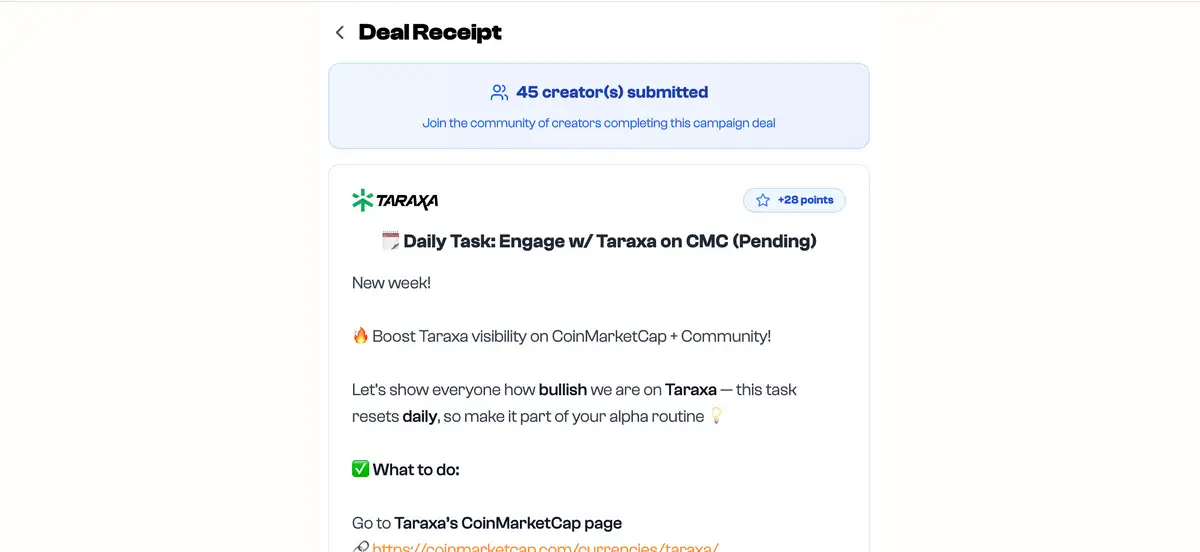1200x552 pixels.
Task: Click the bold Taraxa's CoinMarketCap page text
Action: [508, 523]
